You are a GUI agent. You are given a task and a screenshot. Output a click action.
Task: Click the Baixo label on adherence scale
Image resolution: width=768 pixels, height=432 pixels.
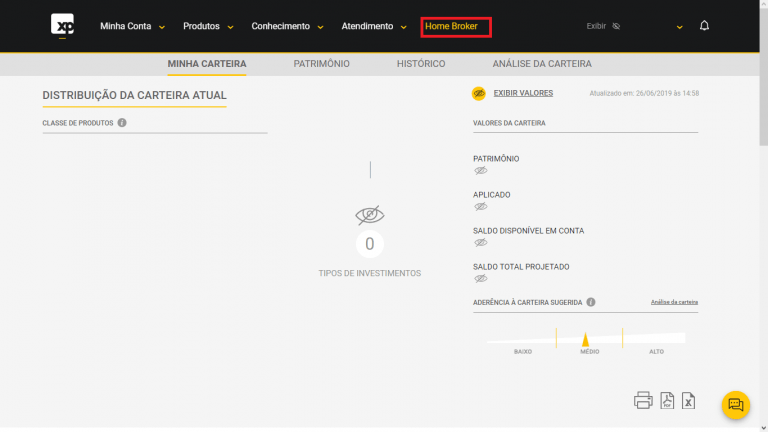(x=523, y=352)
